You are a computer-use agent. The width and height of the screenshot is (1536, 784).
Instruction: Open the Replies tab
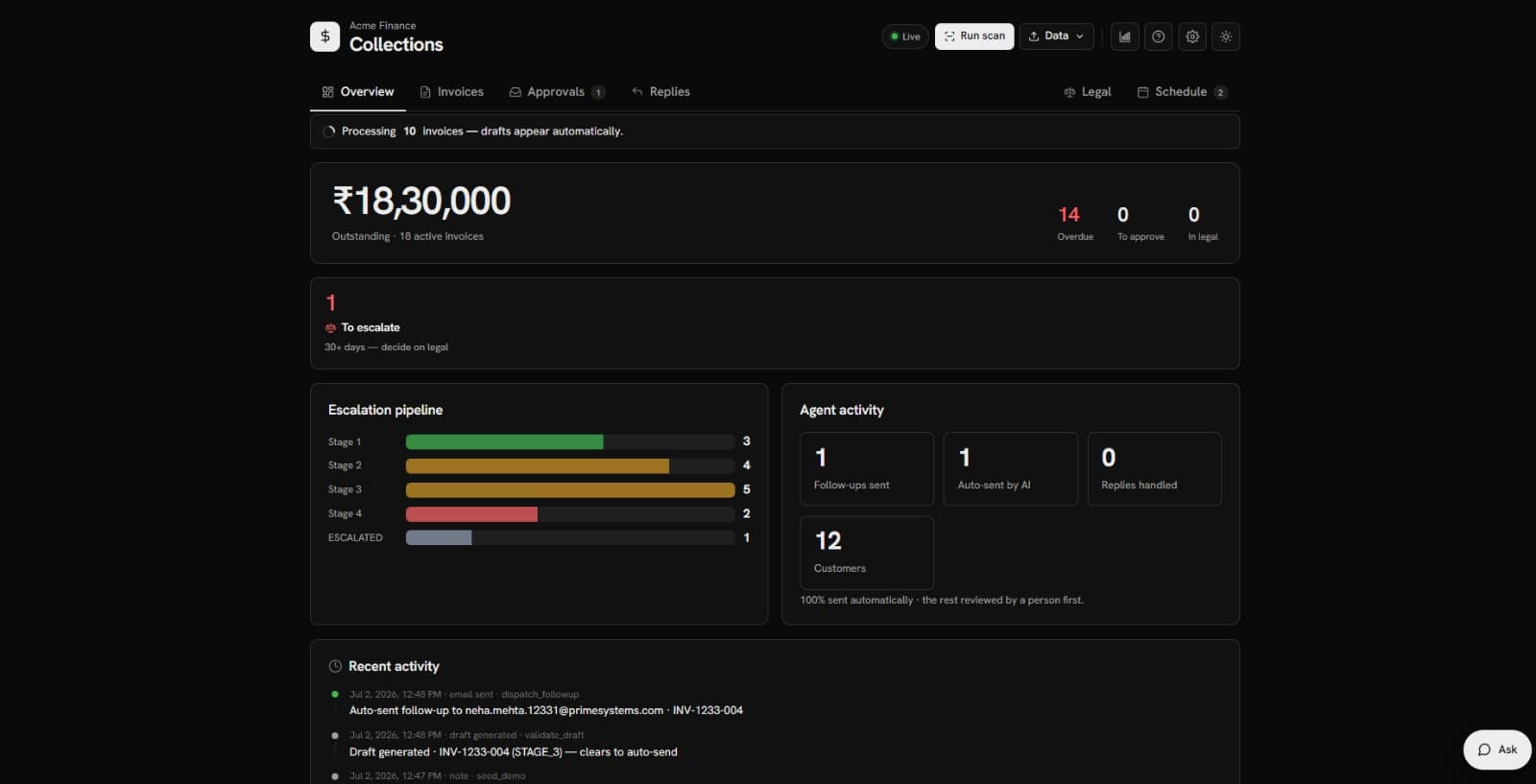point(660,92)
